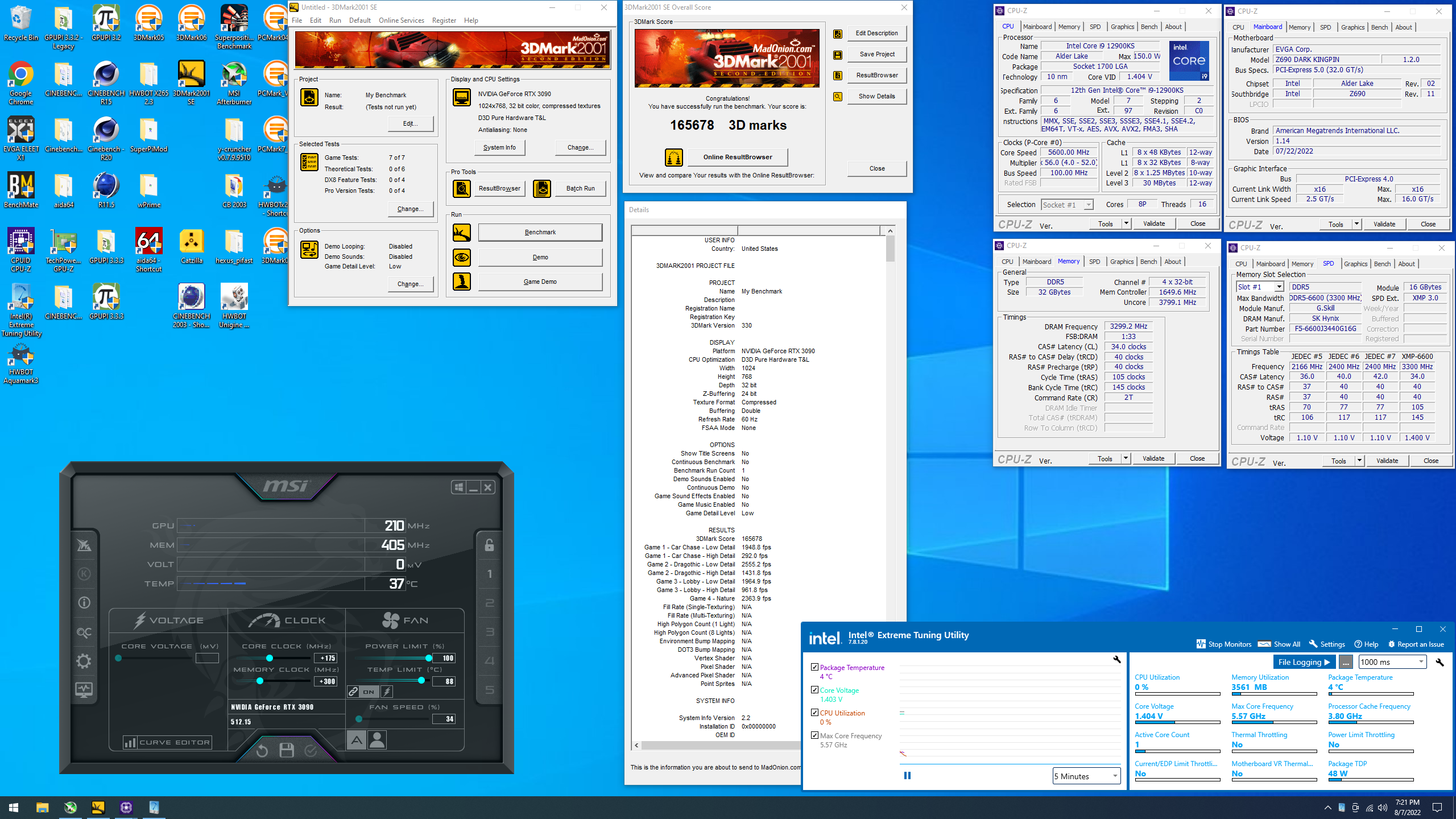Reset Afterburner settings to defaults
Viewport: 1456px width, 819px height.
point(262,751)
